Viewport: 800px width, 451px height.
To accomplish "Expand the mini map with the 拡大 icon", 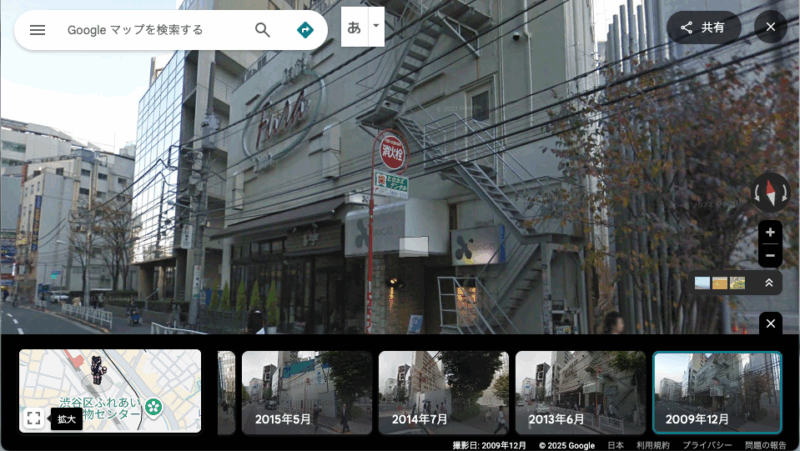I will pyautogui.click(x=34, y=418).
